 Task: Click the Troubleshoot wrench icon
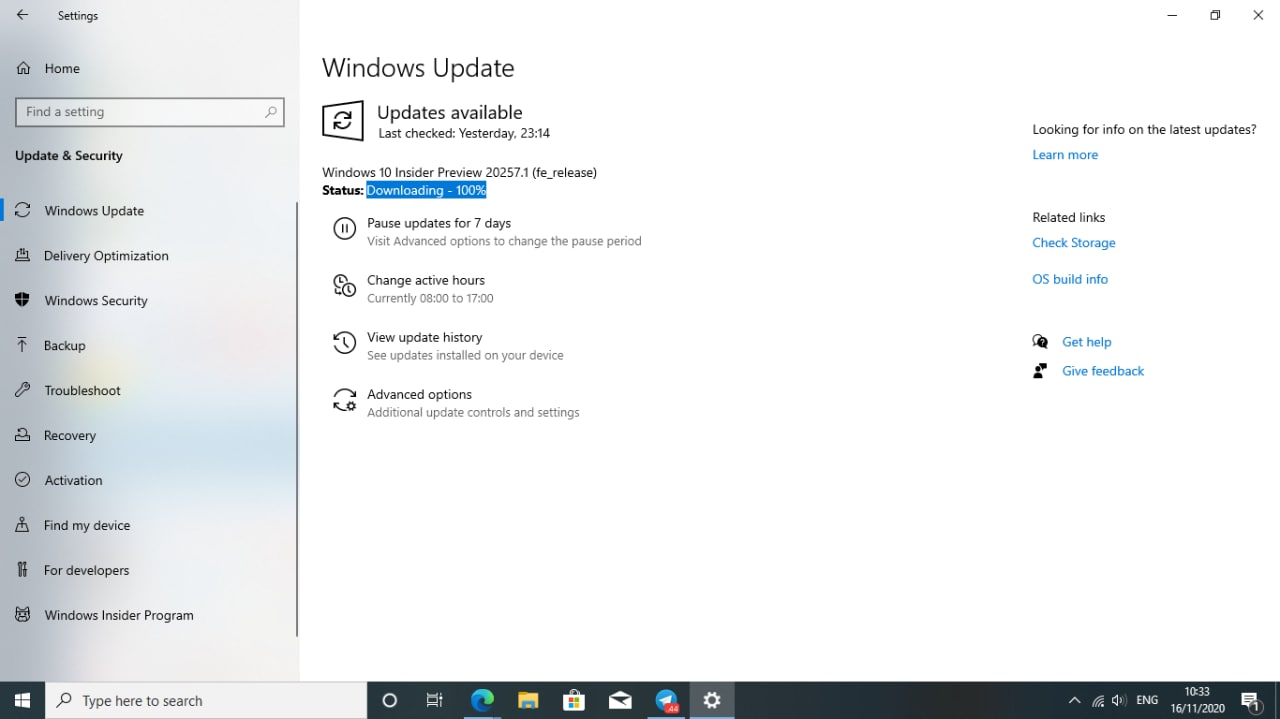pyautogui.click(x=22, y=390)
